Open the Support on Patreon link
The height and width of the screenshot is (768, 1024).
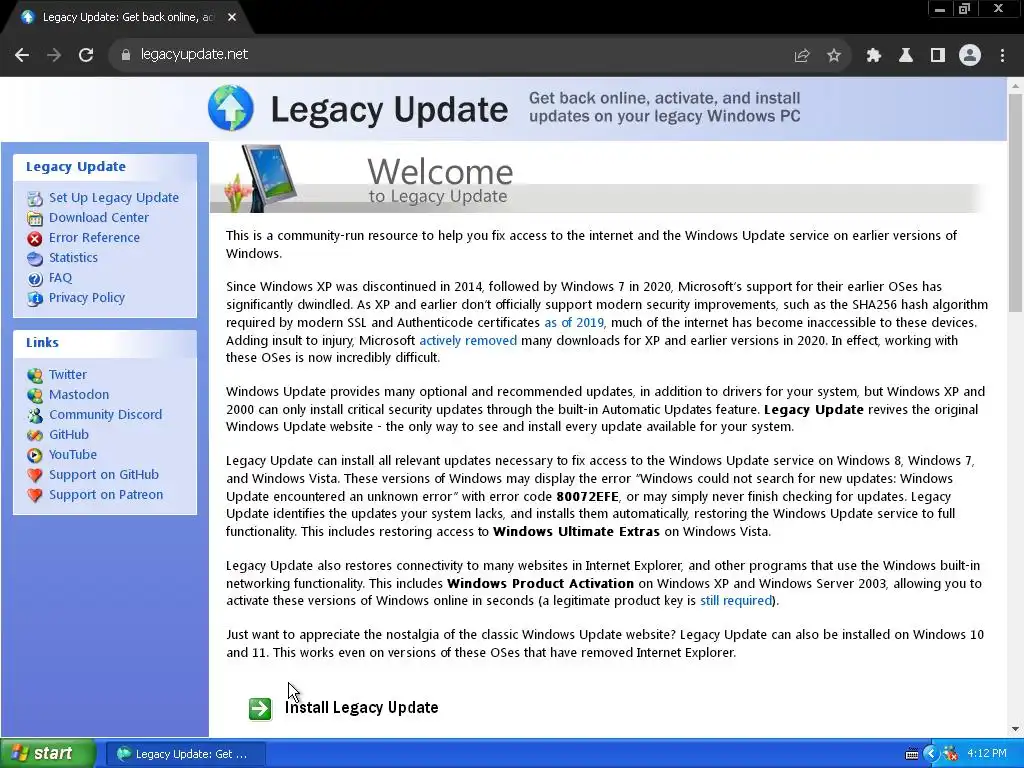click(x=106, y=495)
